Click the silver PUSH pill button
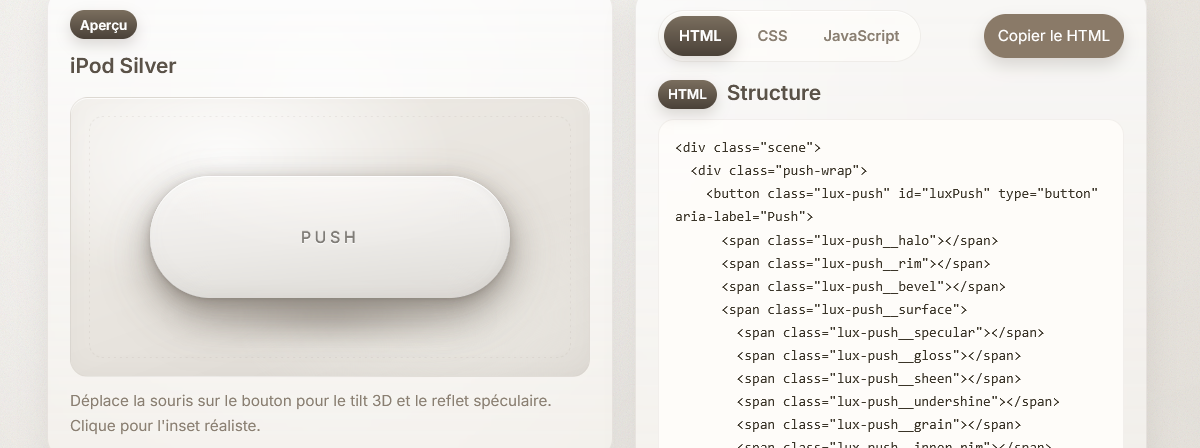This screenshot has height=448, width=1200. [330, 237]
